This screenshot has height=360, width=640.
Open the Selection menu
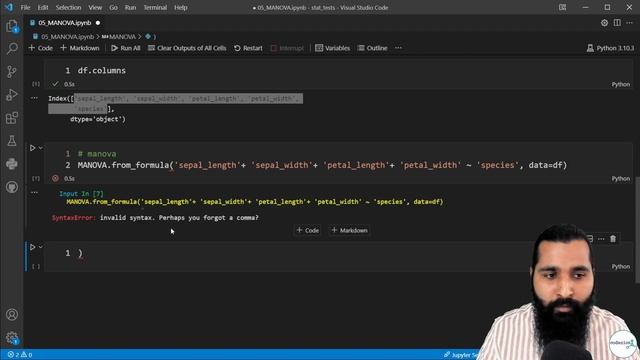(x=68, y=7)
